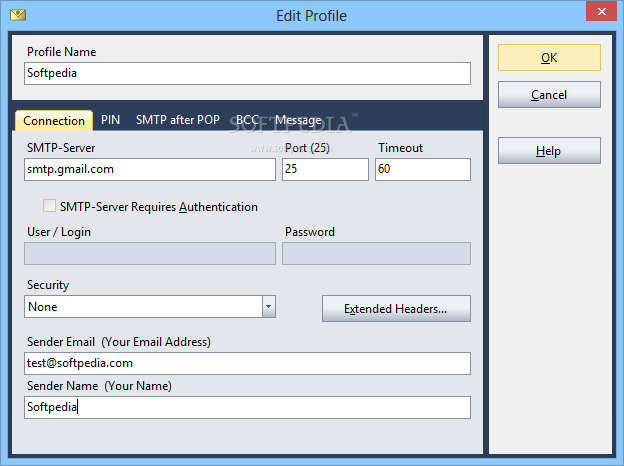Click into the SMTP-Server field
The height and width of the screenshot is (466, 624).
tap(150, 170)
